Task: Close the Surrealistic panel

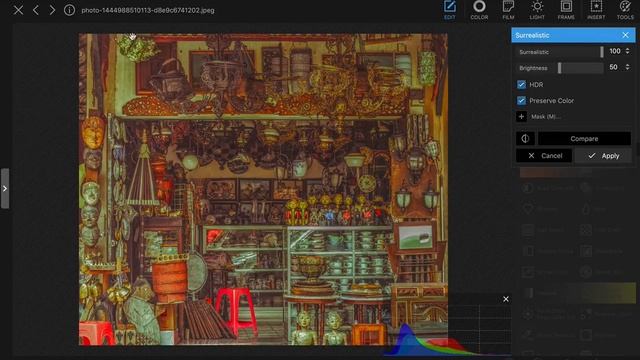Action: coord(625,35)
